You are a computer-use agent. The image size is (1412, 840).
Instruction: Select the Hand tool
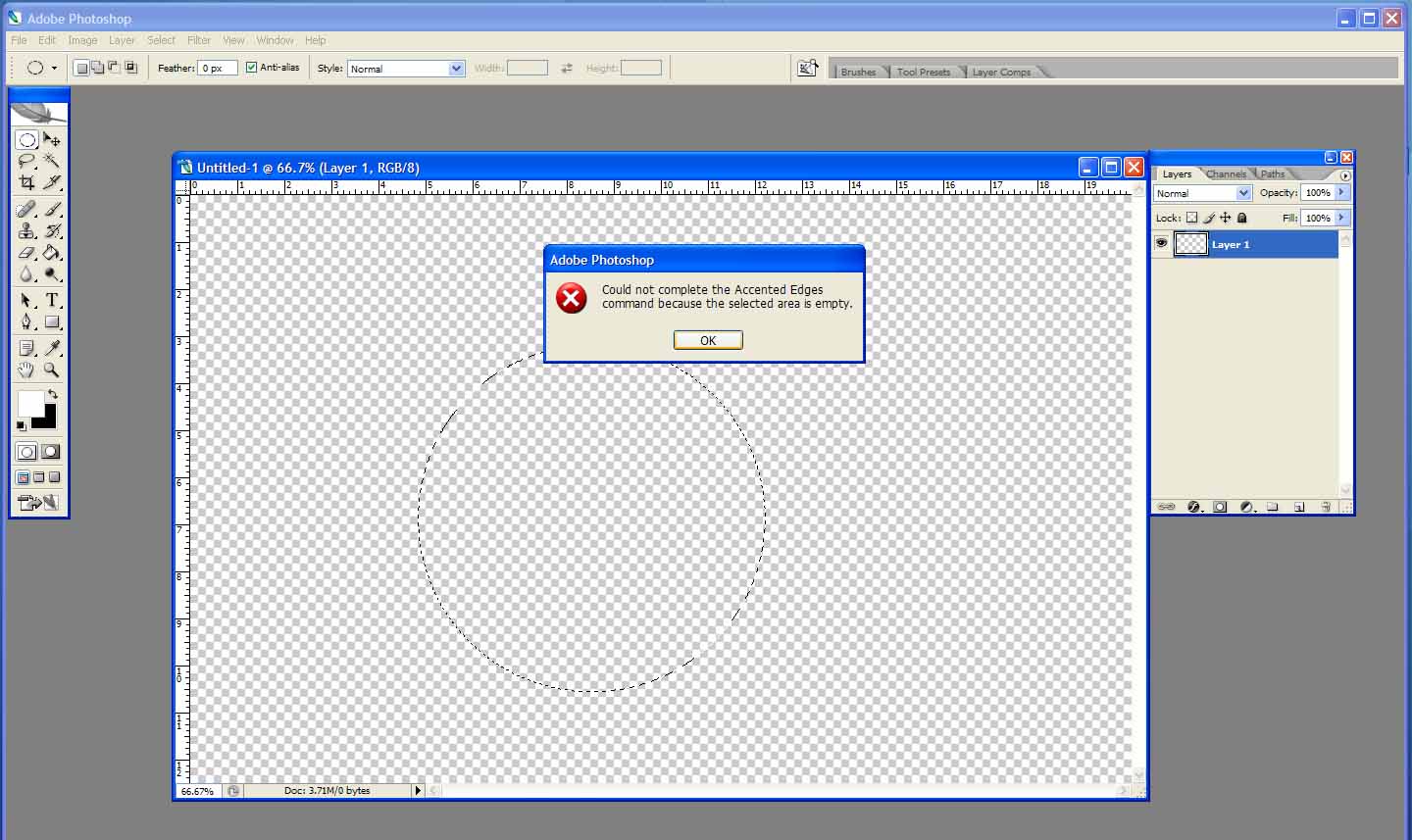click(x=26, y=371)
